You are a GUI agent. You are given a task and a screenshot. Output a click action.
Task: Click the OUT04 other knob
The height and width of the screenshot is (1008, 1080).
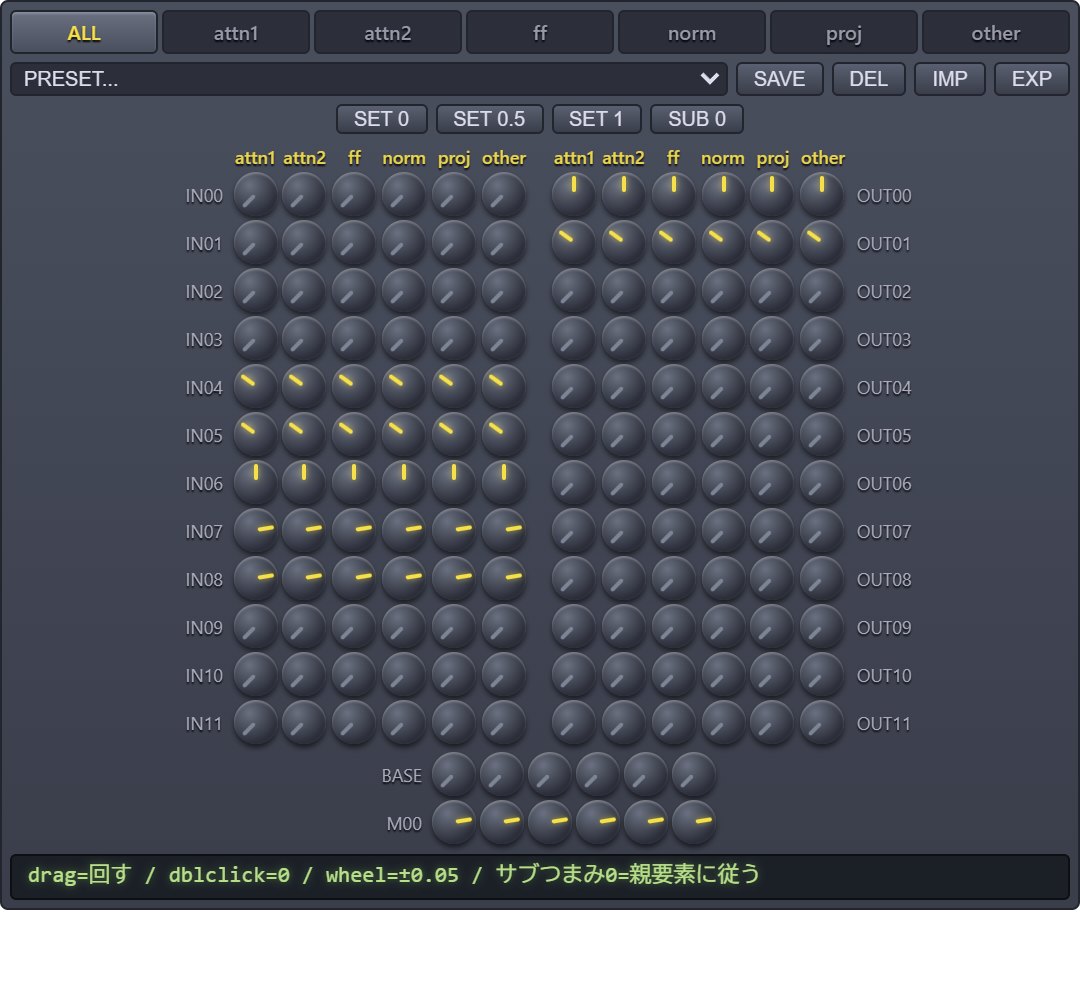point(822,387)
